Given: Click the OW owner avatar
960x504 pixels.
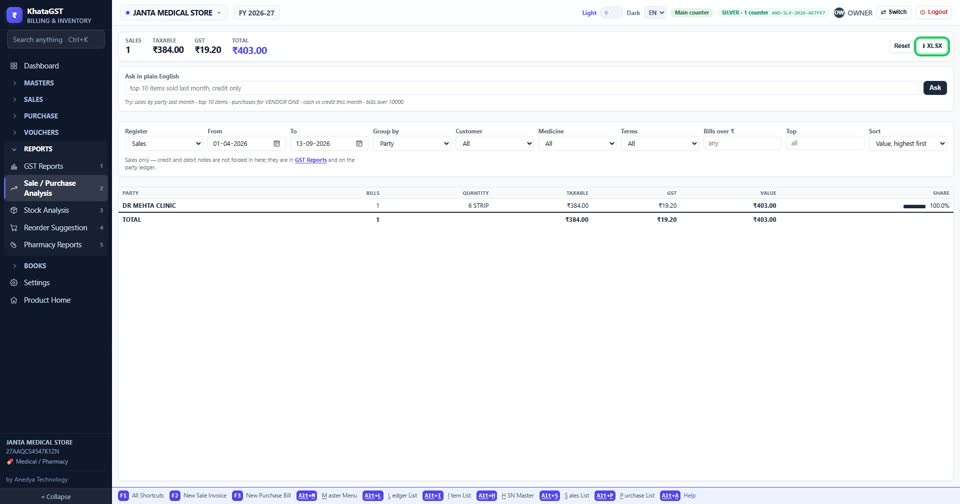Looking at the screenshot, I should click(x=839, y=12).
